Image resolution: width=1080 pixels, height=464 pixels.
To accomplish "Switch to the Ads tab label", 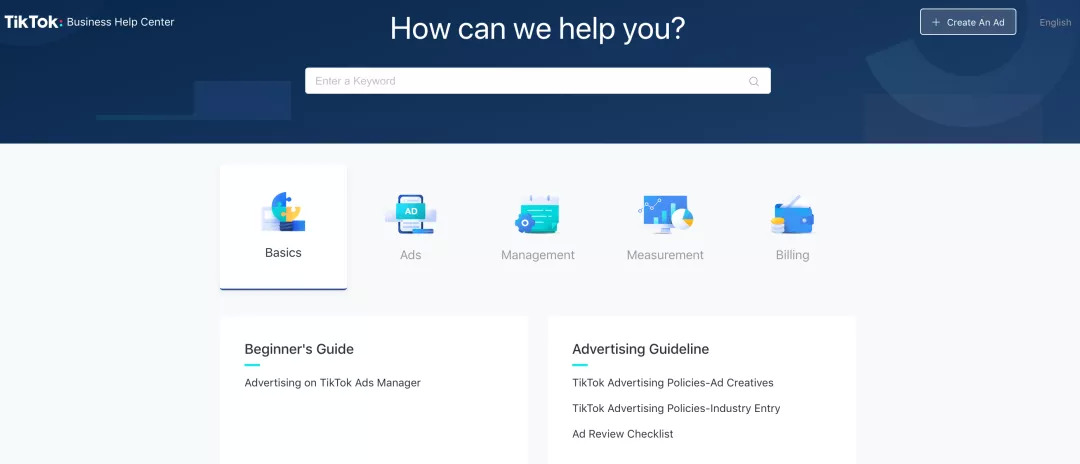I will [410, 255].
